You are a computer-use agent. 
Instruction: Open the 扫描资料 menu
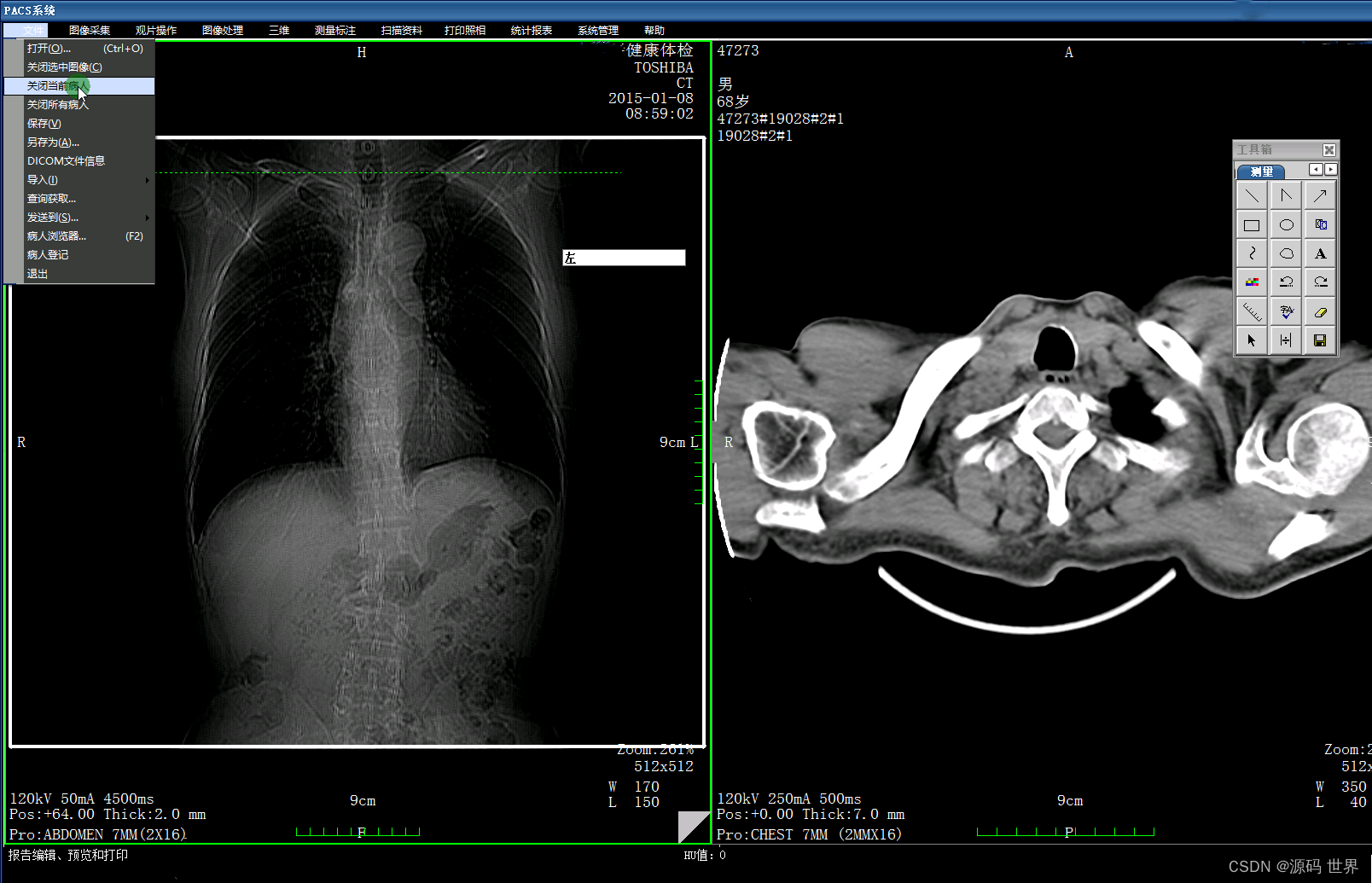[402, 31]
